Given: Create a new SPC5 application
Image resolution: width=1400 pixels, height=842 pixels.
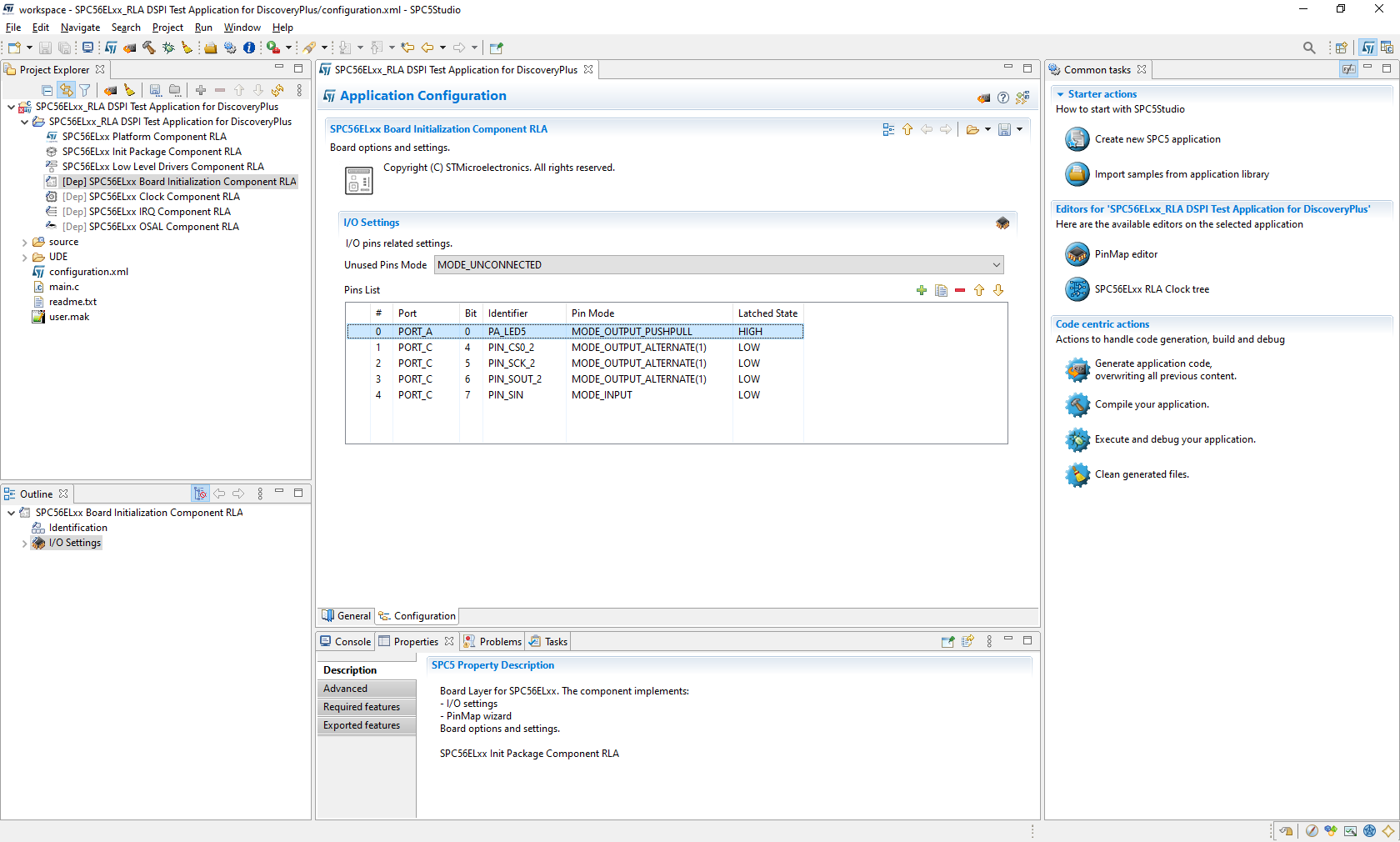Looking at the screenshot, I should tap(1157, 139).
